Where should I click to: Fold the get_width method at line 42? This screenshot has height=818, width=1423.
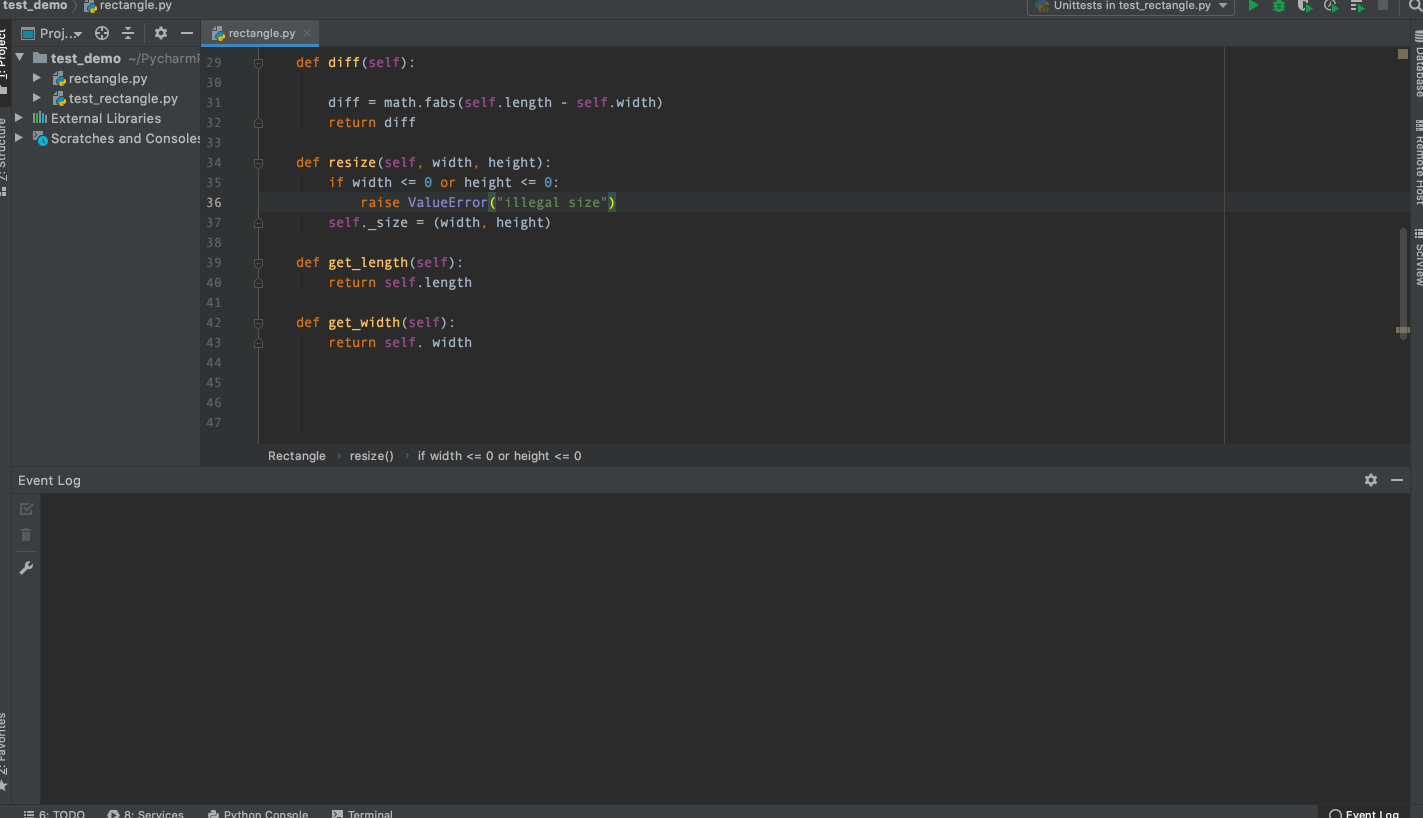pyautogui.click(x=258, y=323)
